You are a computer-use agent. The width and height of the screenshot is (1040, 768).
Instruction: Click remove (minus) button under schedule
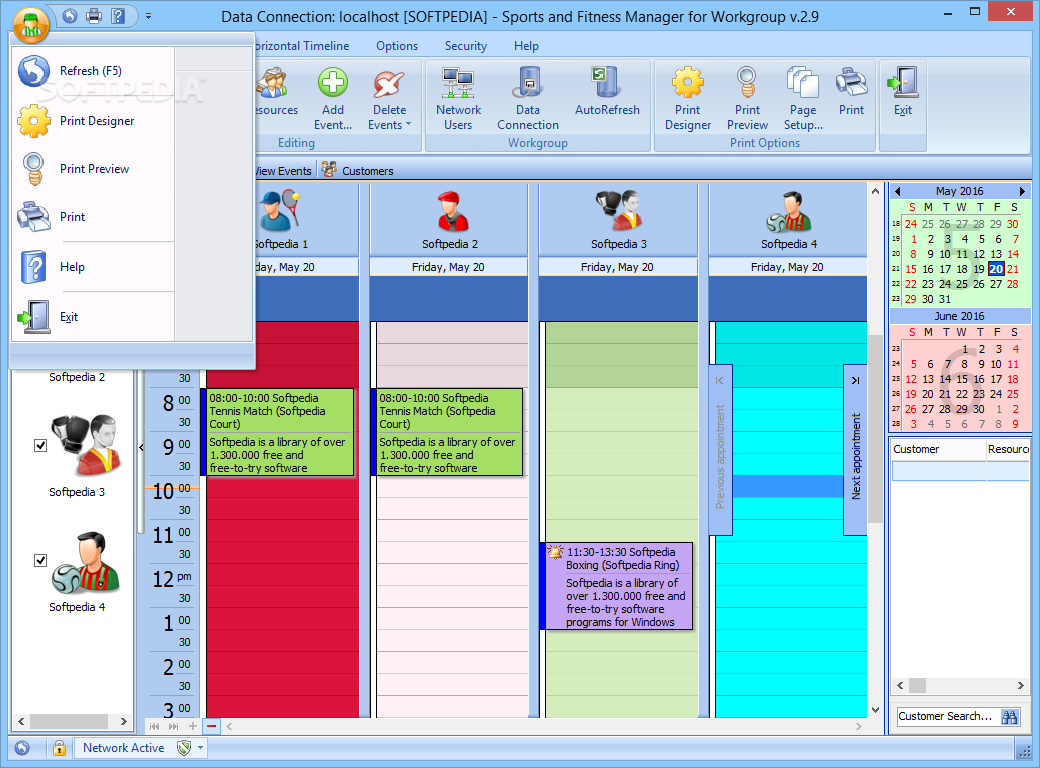click(212, 726)
